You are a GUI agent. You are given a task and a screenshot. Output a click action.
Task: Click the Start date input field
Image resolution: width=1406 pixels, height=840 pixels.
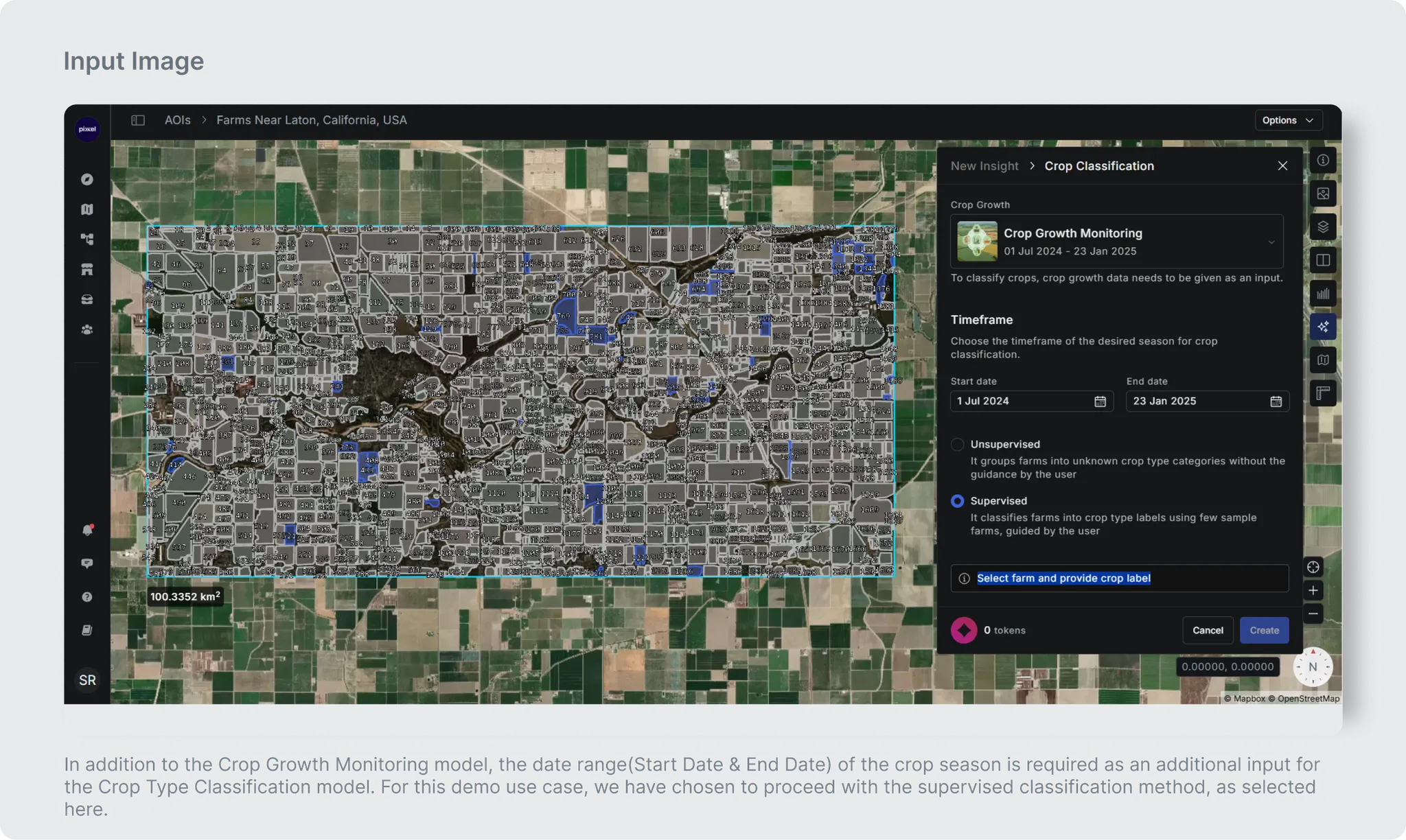tap(1022, 401)
